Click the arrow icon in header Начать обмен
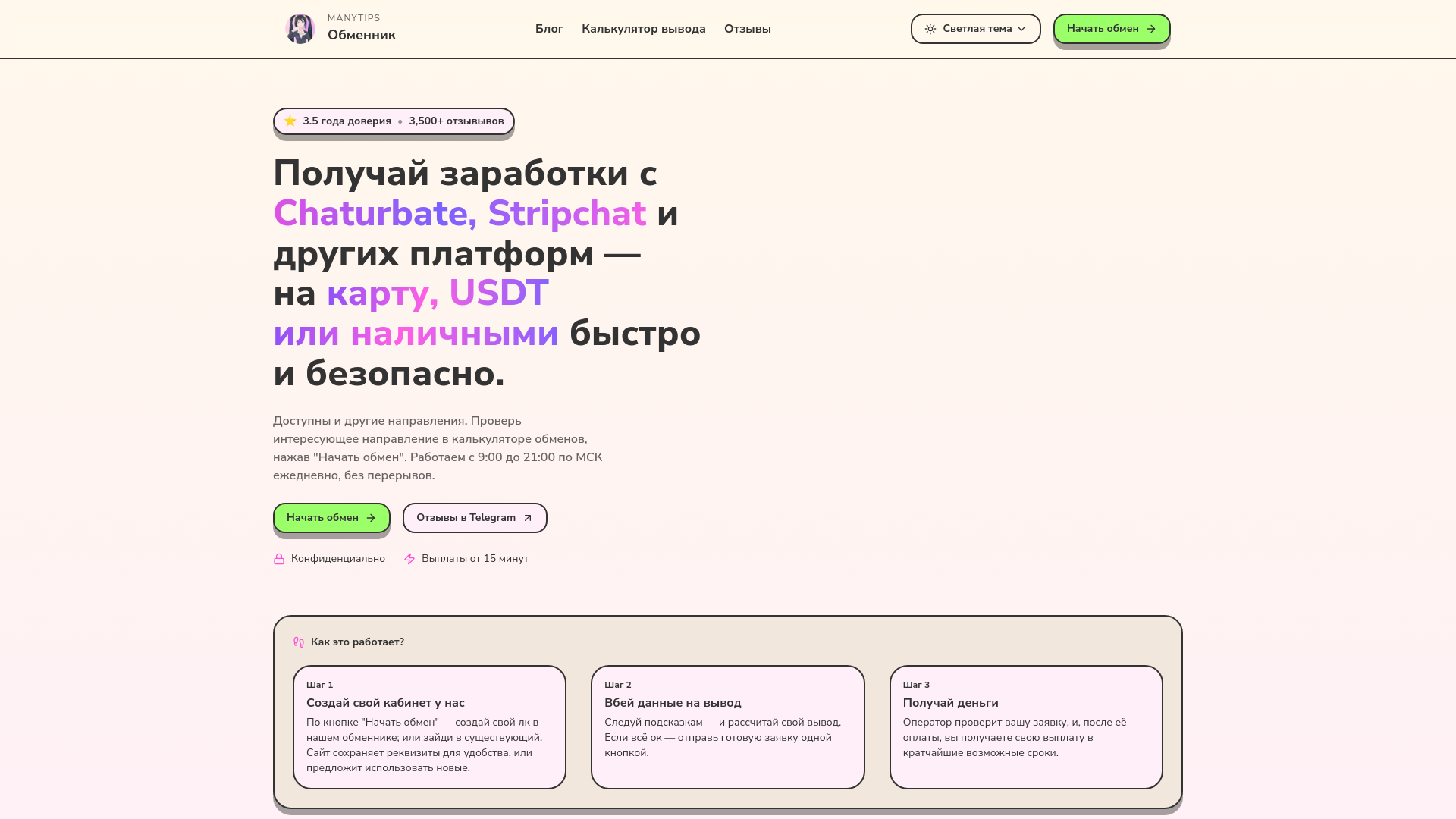Viewport: 1456px width, 819px height. point(1151,29)
